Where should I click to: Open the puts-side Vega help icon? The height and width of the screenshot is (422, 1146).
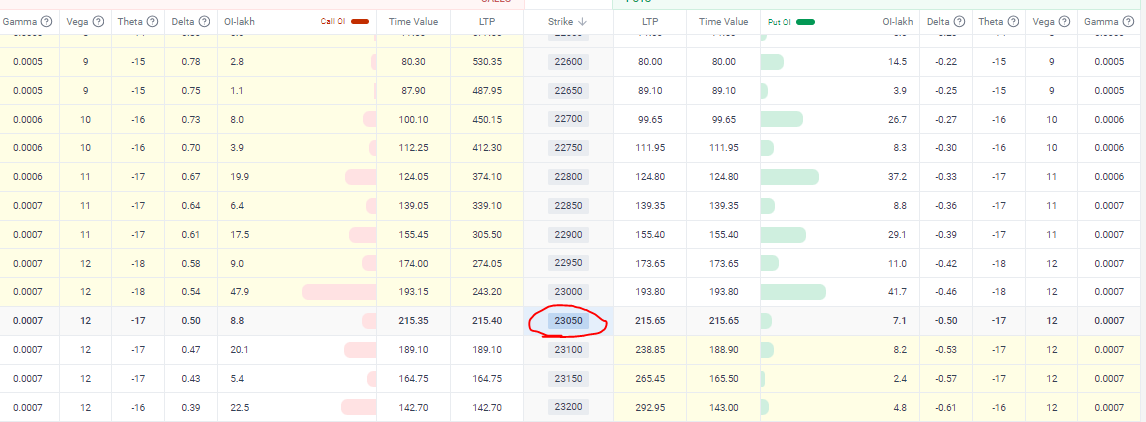click(x=1065, y=22)
